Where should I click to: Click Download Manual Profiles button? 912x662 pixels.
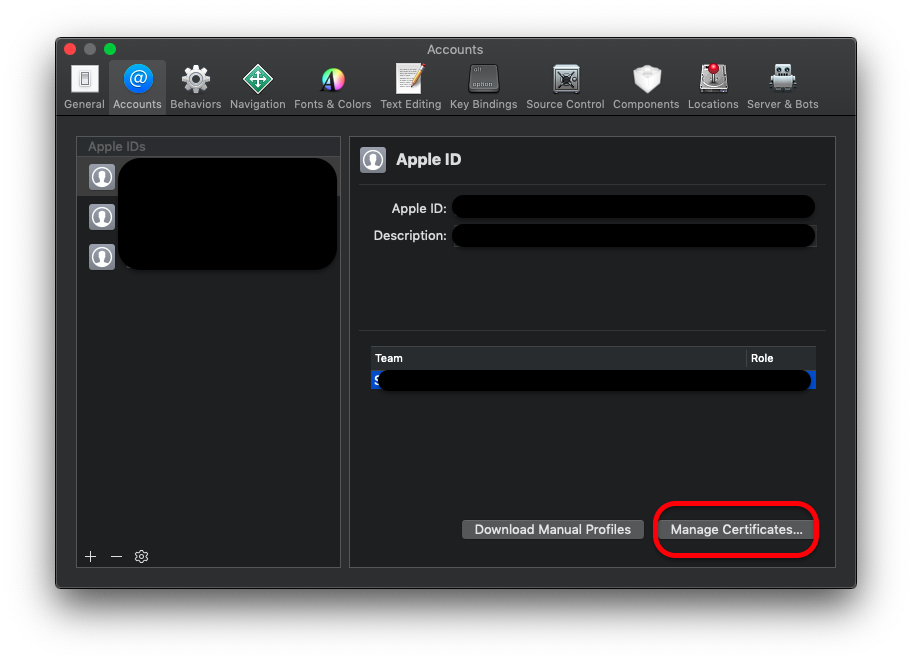pos(553,529)
